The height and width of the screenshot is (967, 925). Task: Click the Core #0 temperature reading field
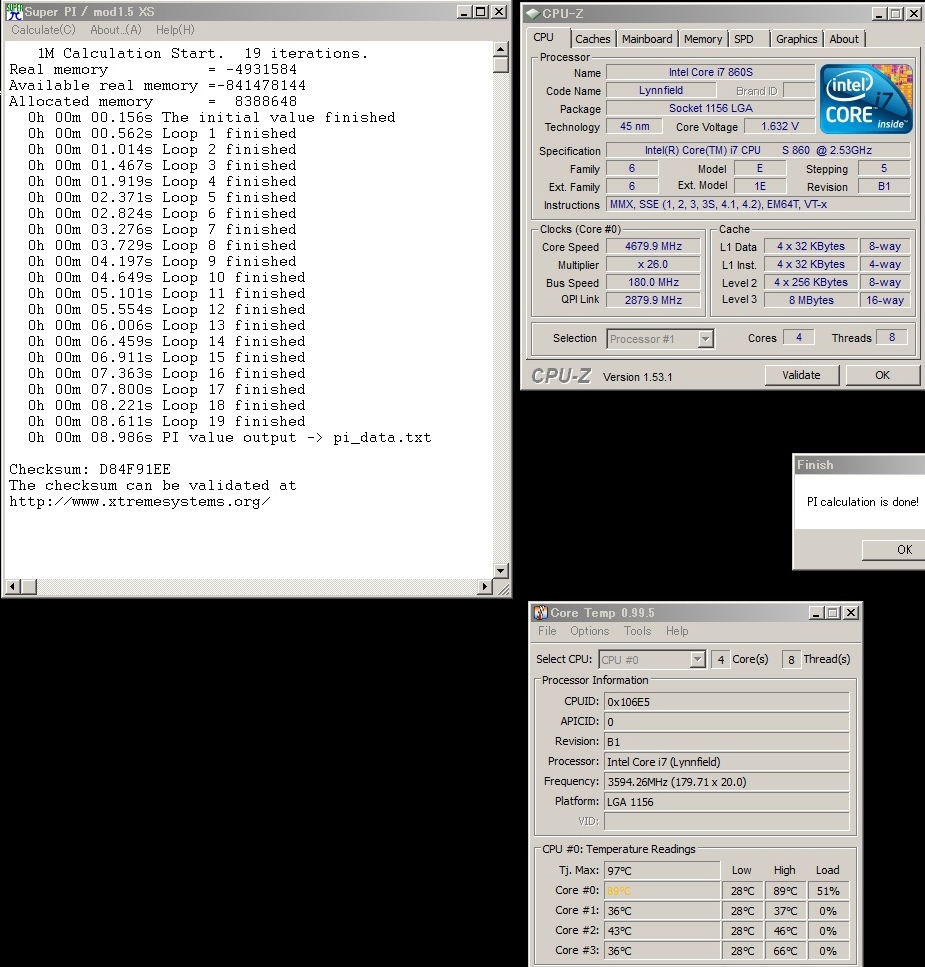[662, 891]
